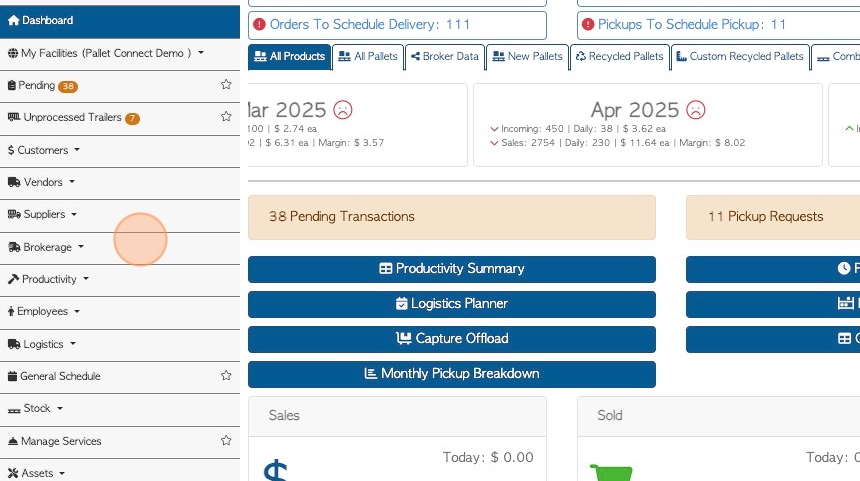Click the Employees person icon
860x481 pixels.
[11, 311]
